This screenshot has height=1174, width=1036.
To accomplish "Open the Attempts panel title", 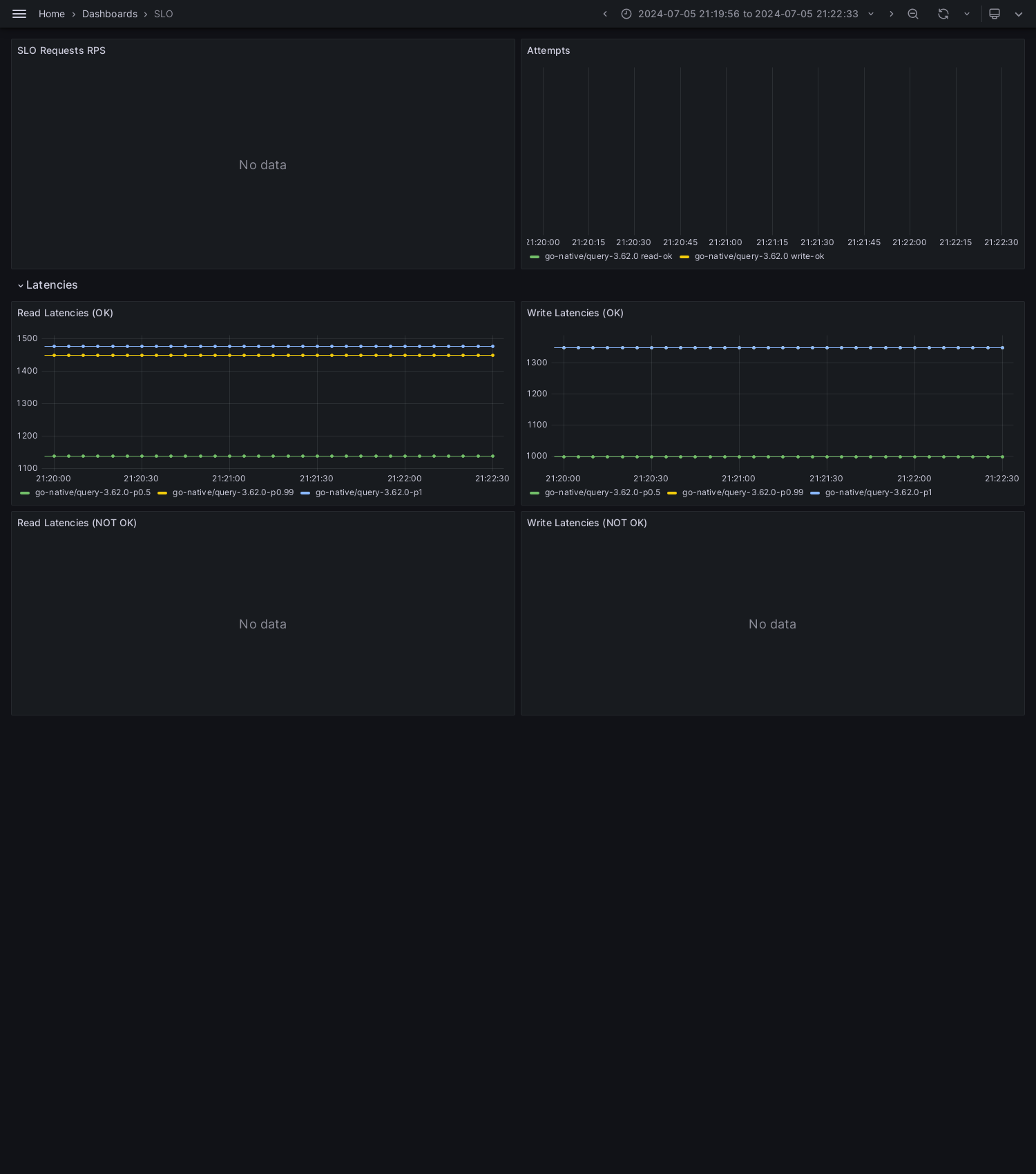I will [x=548, y=50].
